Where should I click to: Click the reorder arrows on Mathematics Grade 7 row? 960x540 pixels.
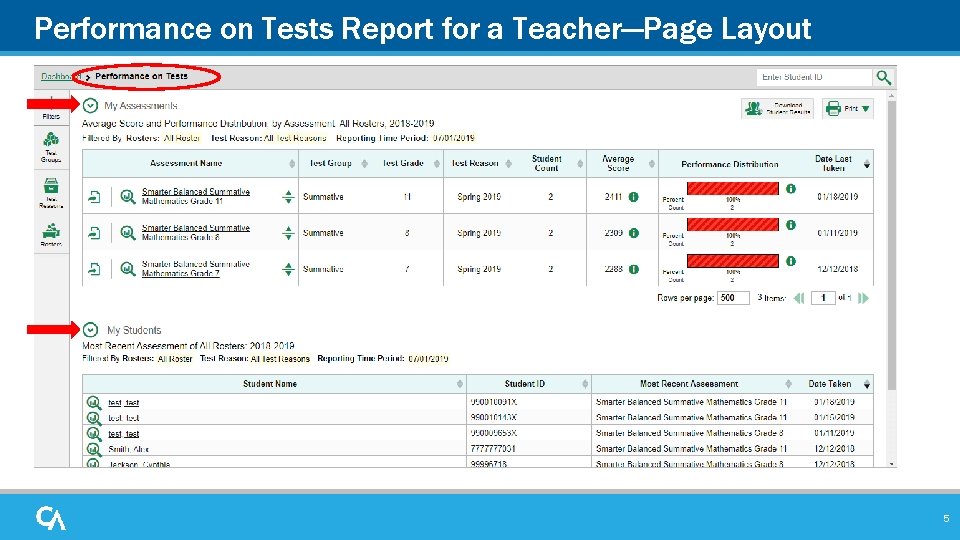click(x=288, y=269)
